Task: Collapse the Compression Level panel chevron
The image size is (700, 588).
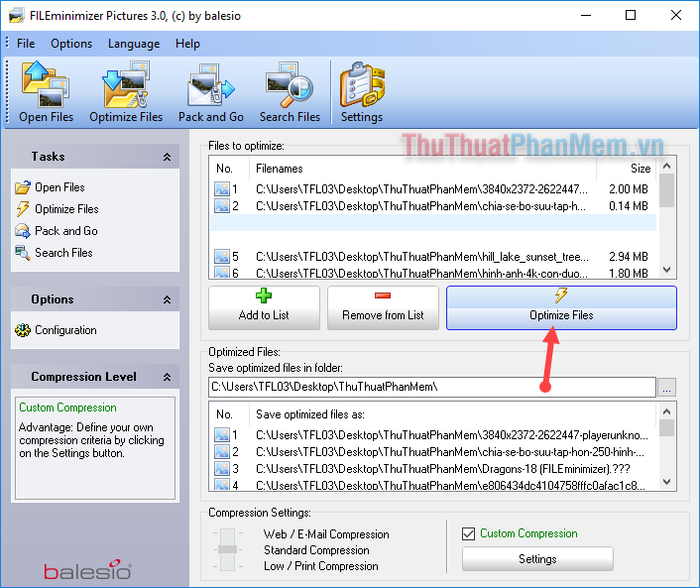Action: tap(167, 377)
